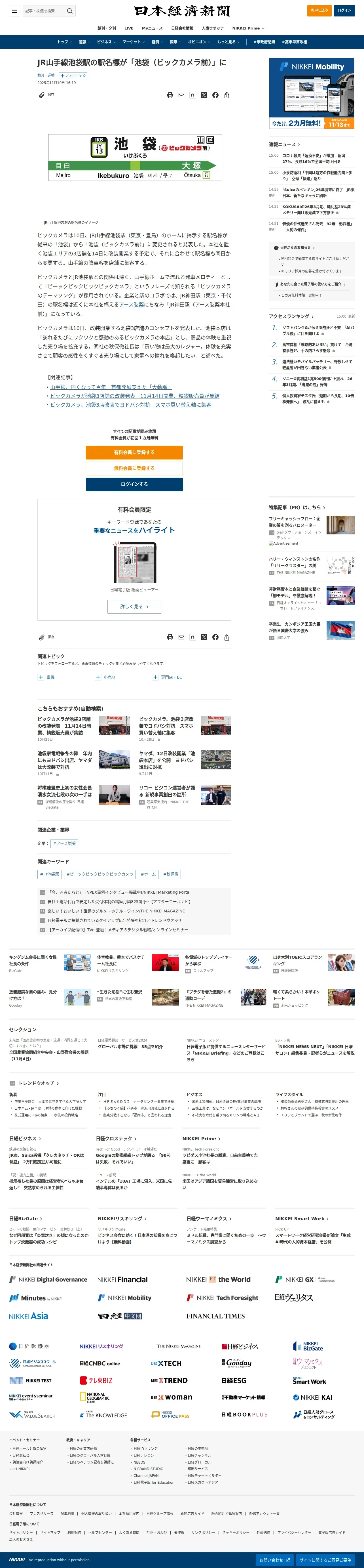The image size is (364, 1568).
Task: Click the サイトに関するご意見ご要望 button
Action: tap(325, 1560)
